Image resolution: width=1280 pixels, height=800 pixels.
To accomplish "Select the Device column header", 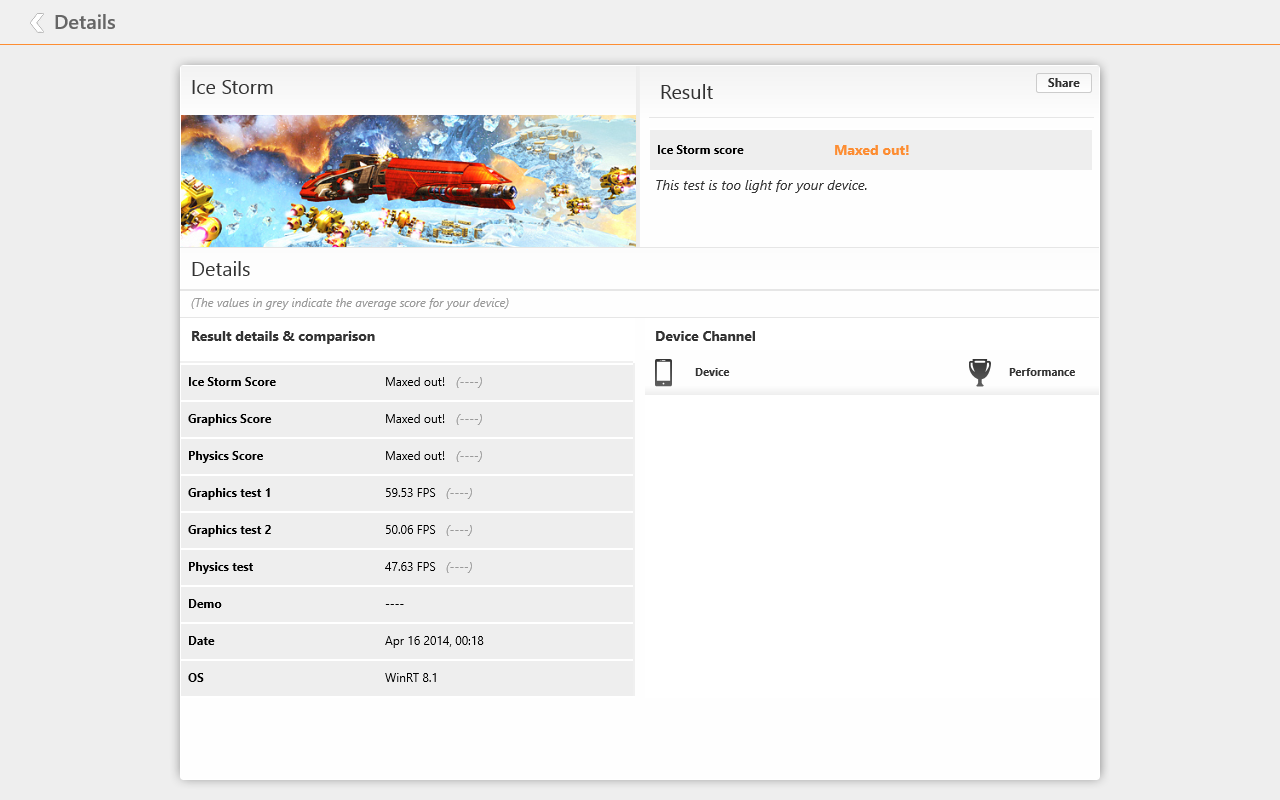I will coord(712,372).
